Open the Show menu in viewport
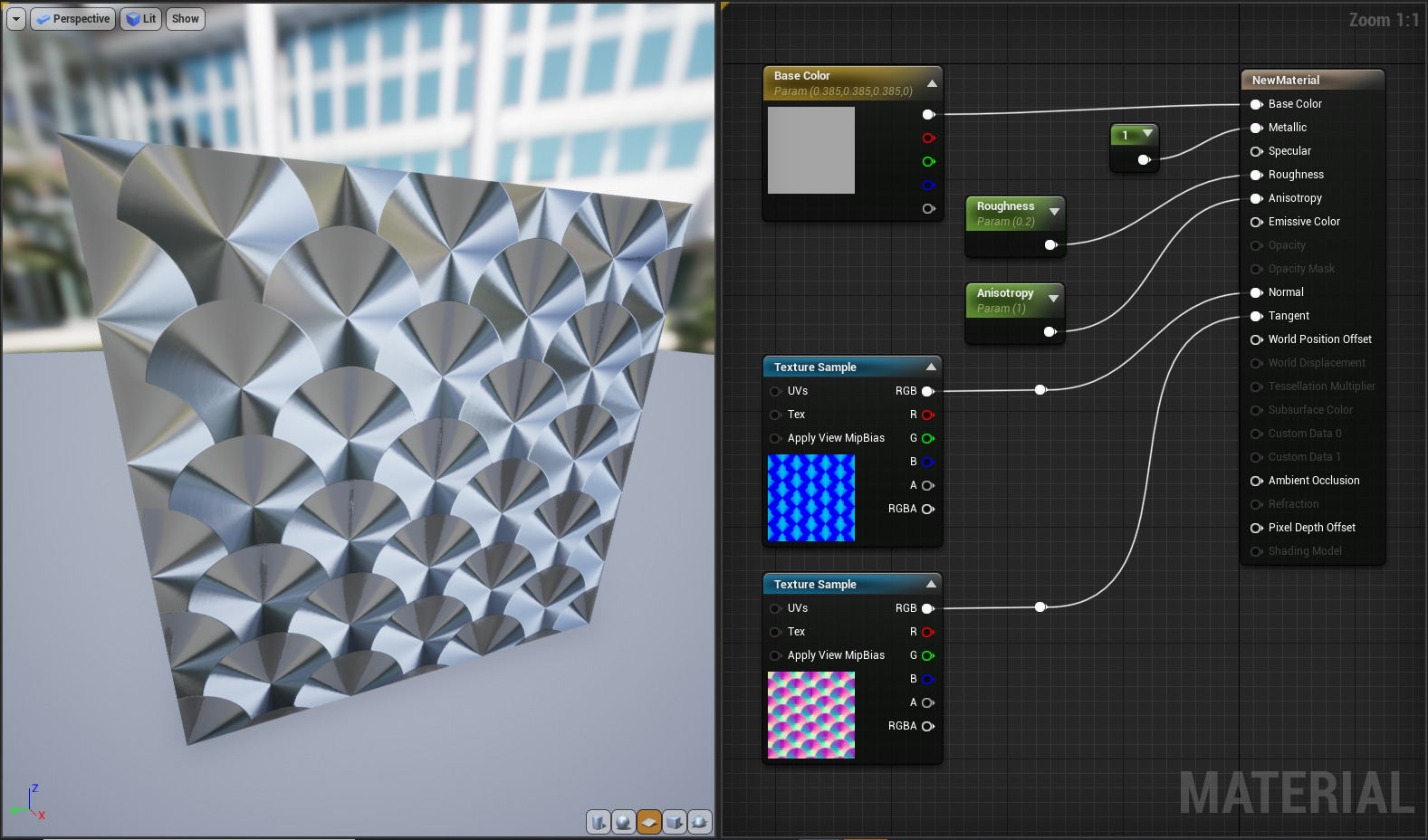 pos(185,19)
